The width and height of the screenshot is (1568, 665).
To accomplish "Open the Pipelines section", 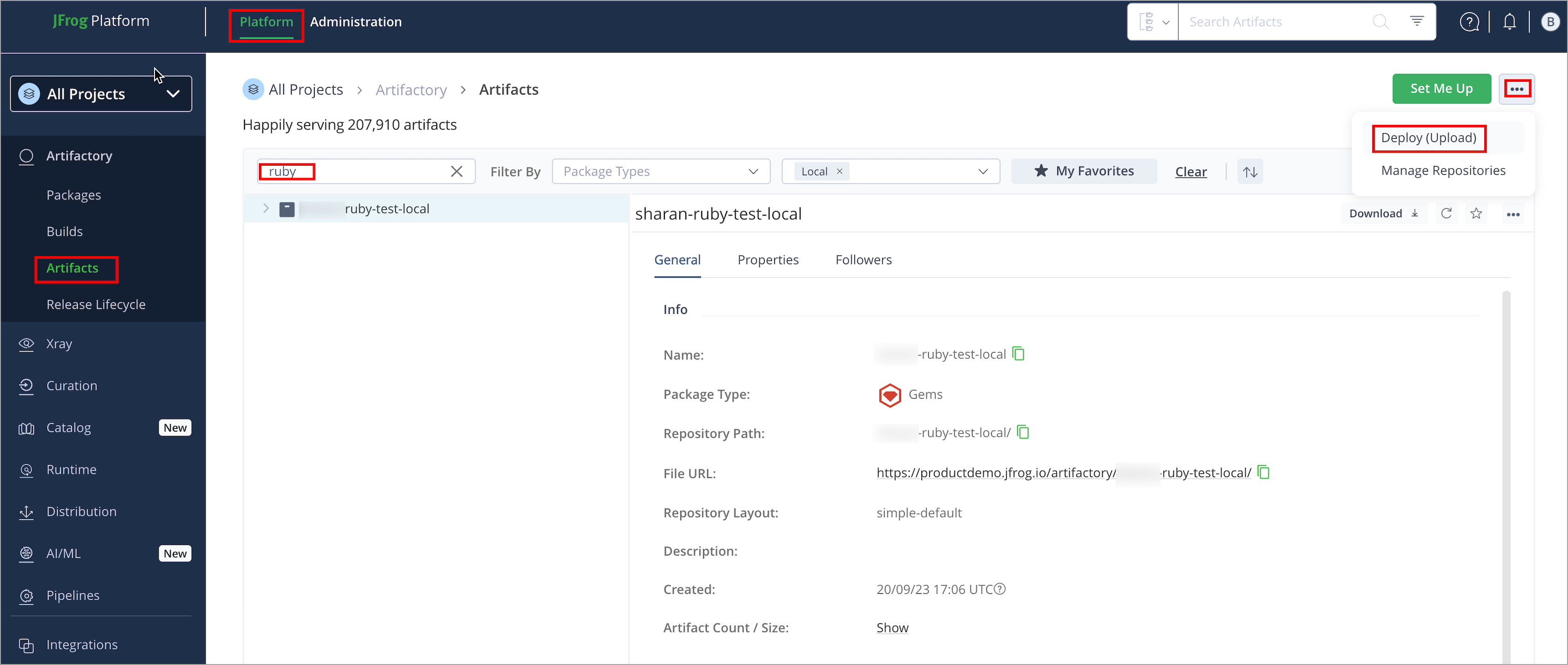I will pyautogui.click(x=73, y=595).
